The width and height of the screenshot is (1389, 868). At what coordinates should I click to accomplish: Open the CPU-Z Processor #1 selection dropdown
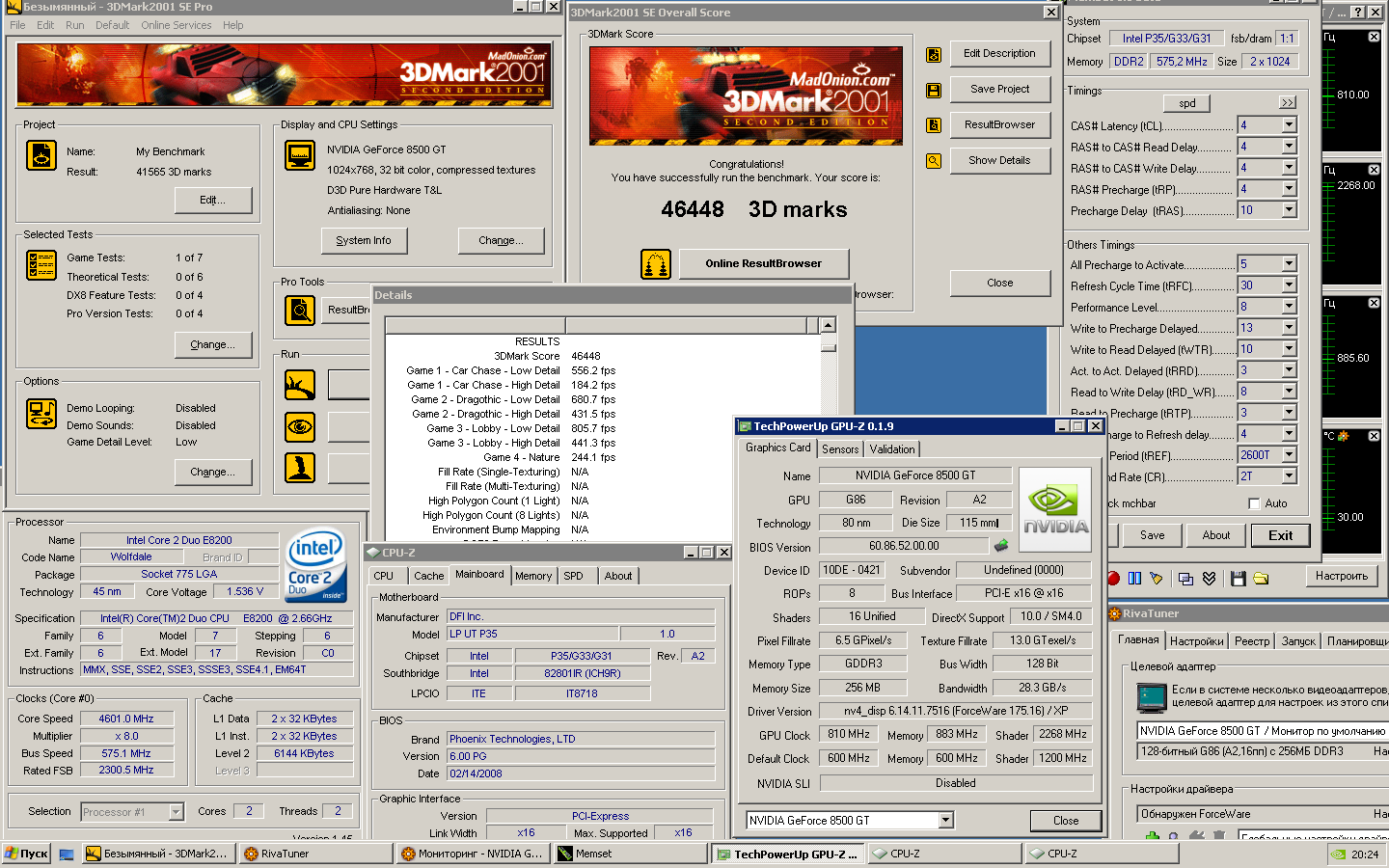click(x=176, y=812)
